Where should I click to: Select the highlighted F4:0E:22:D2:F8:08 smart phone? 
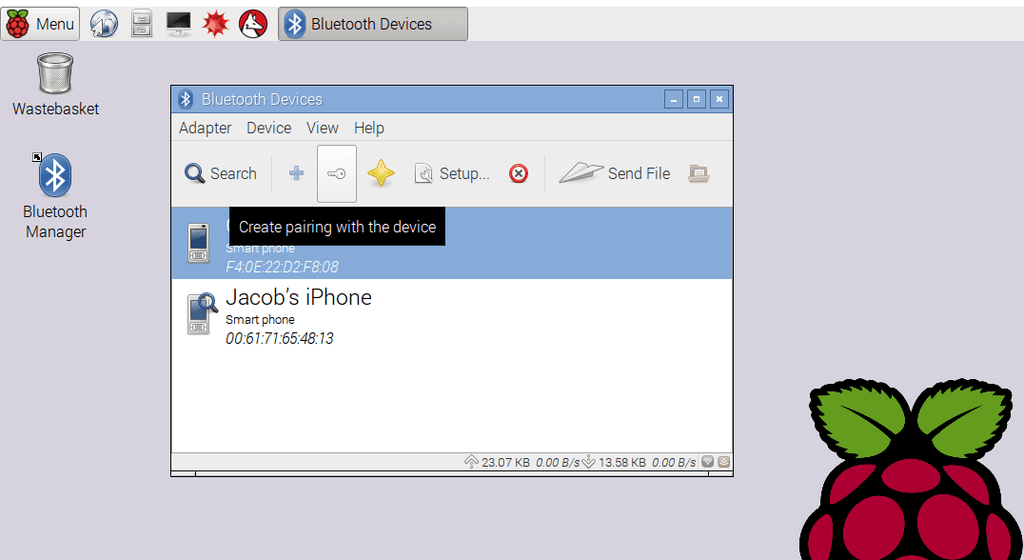point(452,243)
